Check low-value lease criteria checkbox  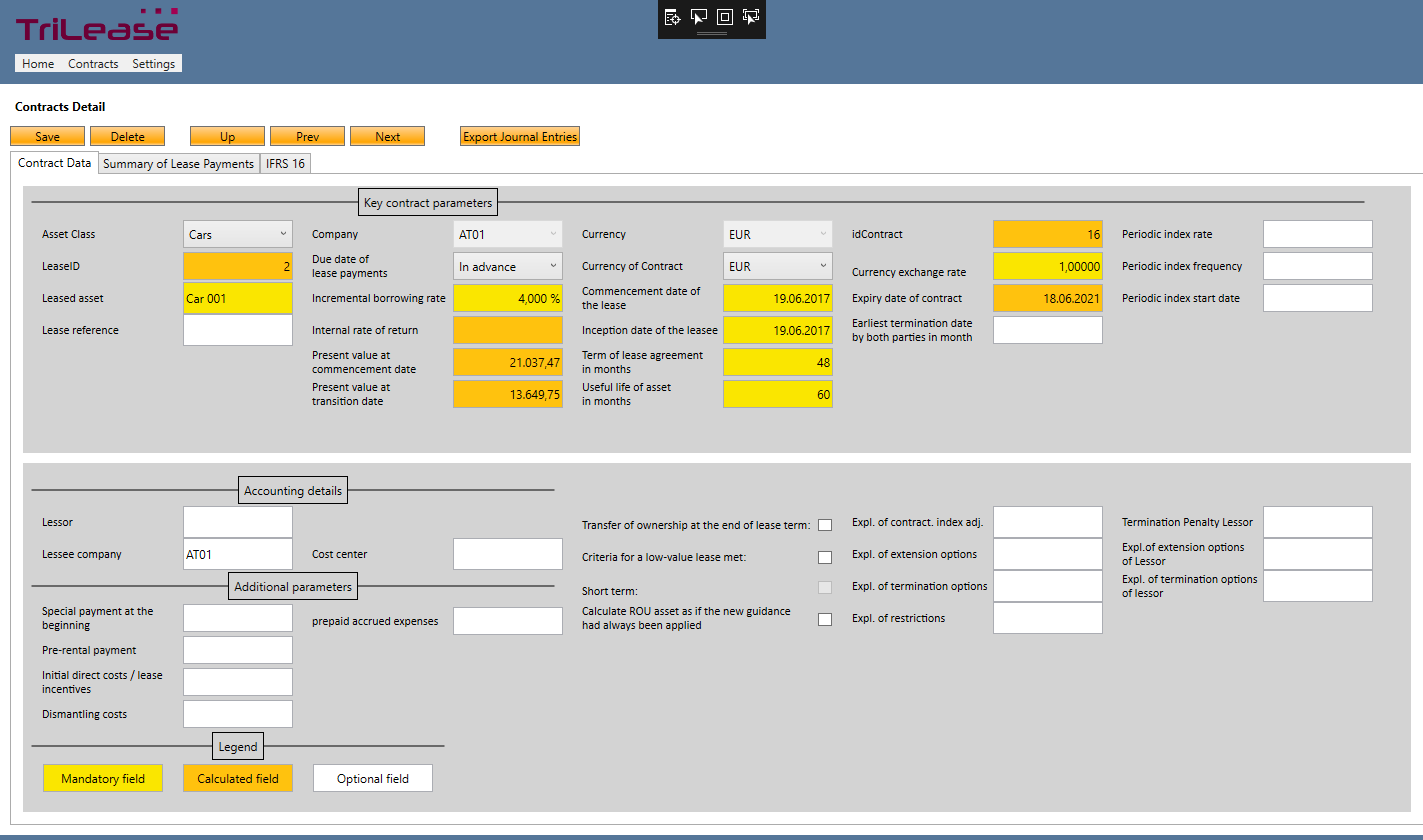click(x=825, y=557)
